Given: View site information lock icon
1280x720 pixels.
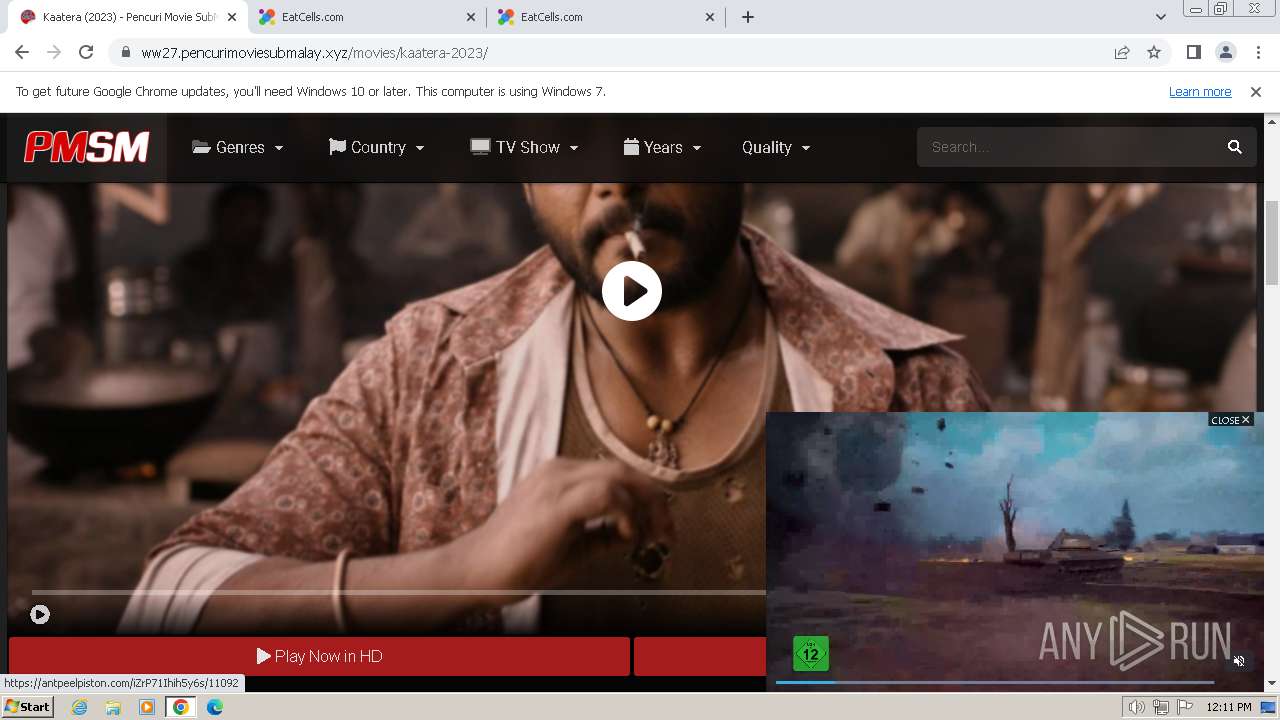Looking at the screenshot, I should click(x=125, y=53).
